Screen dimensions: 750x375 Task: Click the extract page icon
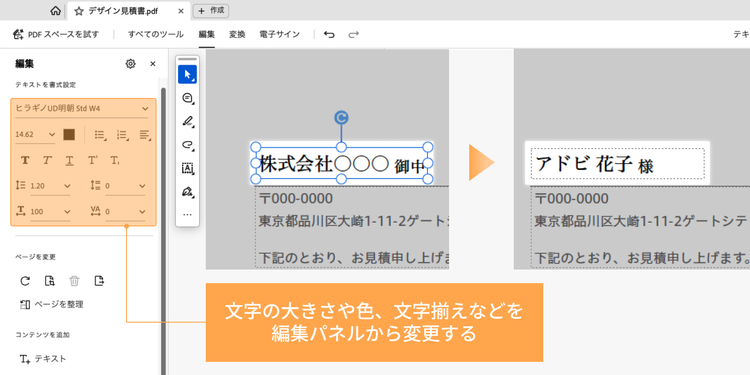(99, 281)
